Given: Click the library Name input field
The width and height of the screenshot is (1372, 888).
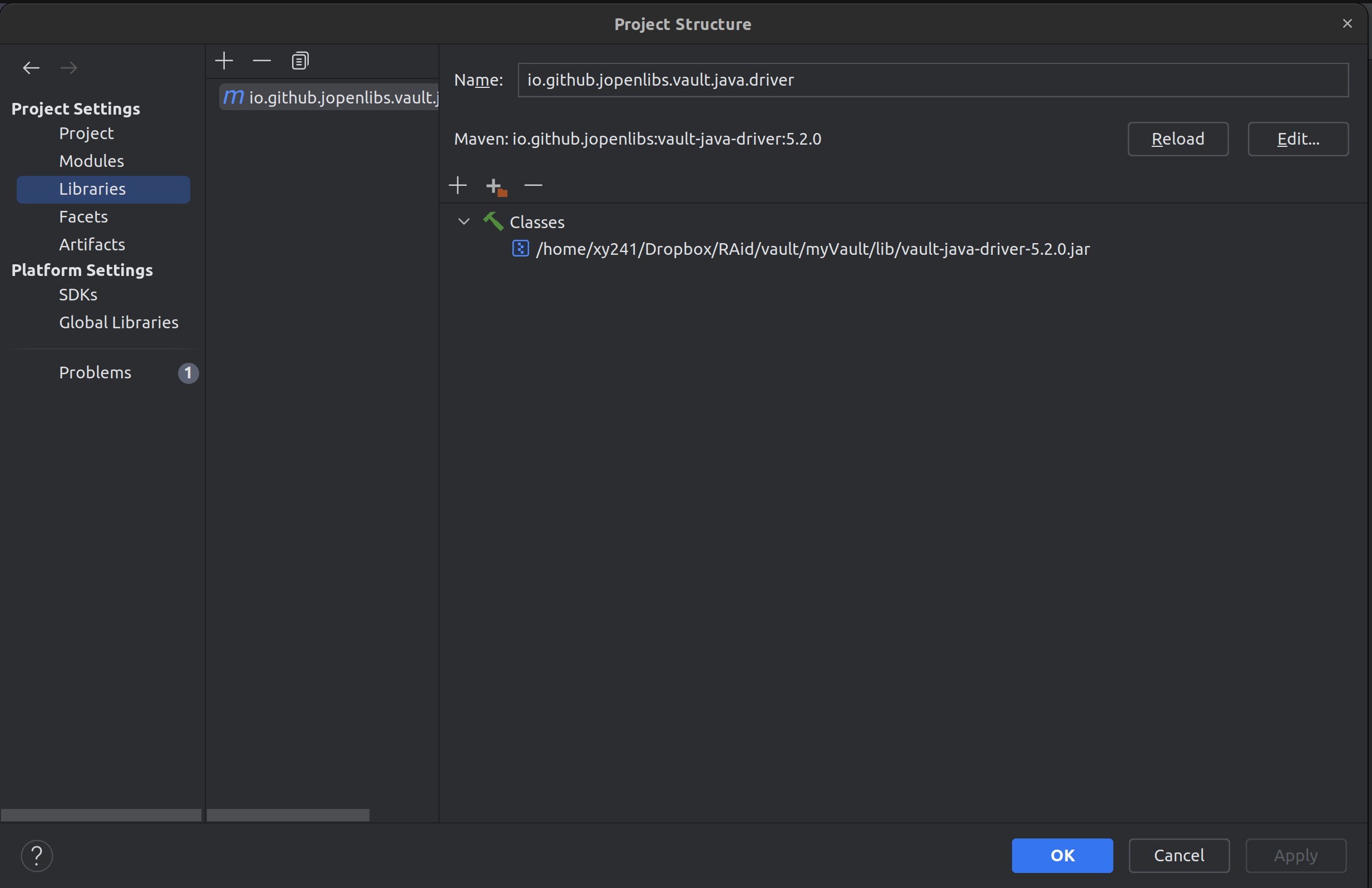Looking at the screenshot, I should tap(932, 80).
